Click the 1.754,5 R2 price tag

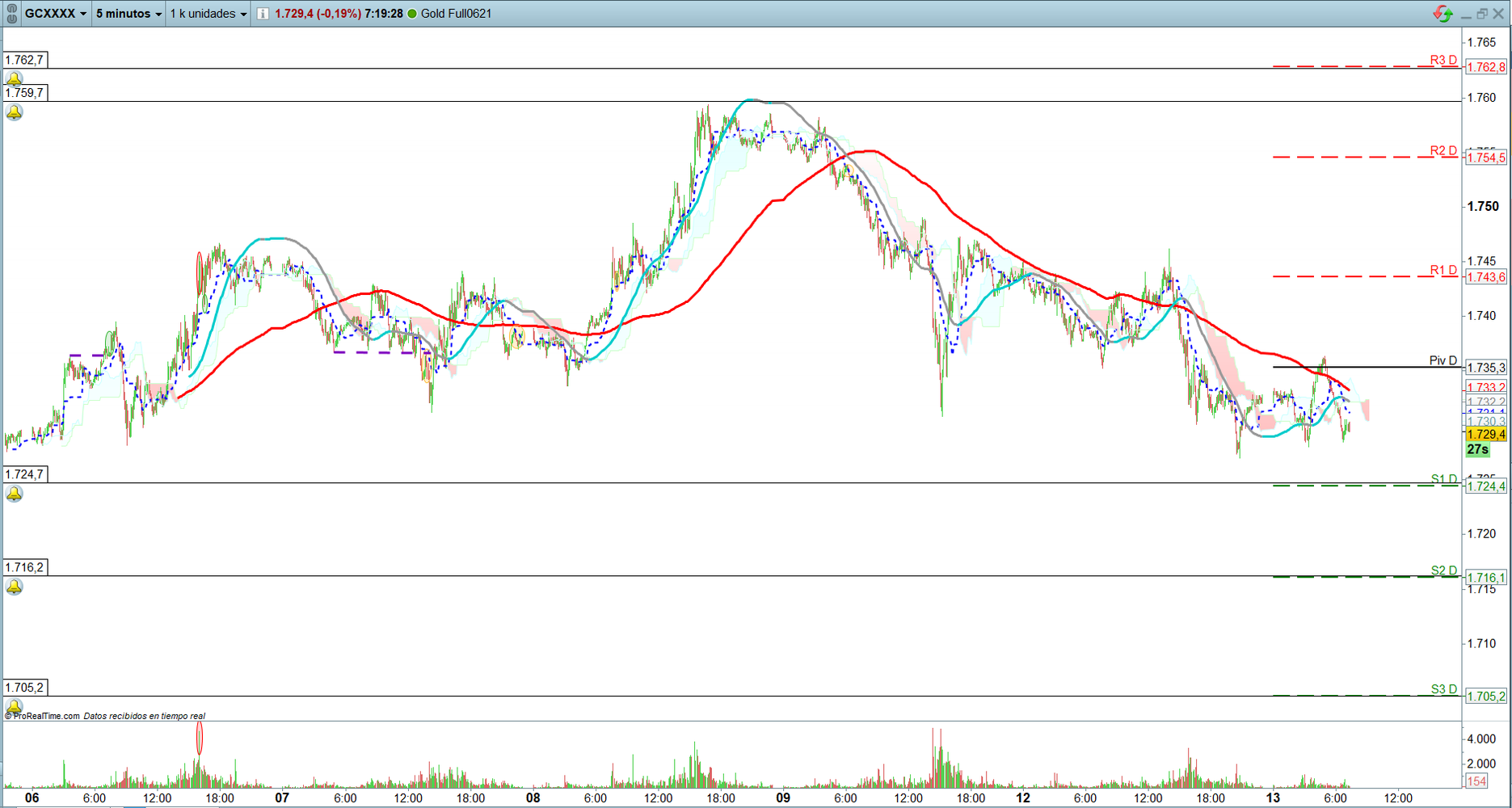[x=1486, y=158]
